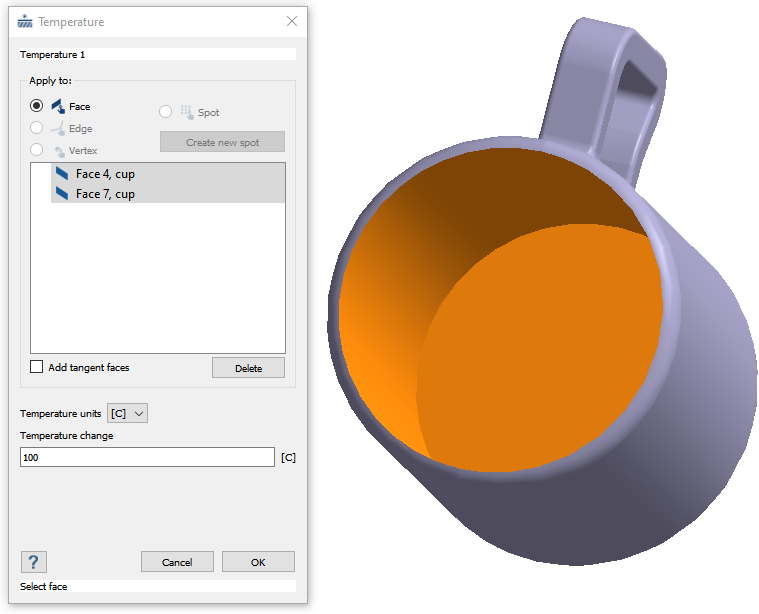Viewport: 759px width, 614px height.
Task: Click the Spot selection icon
Action: (x=186, y=112)
